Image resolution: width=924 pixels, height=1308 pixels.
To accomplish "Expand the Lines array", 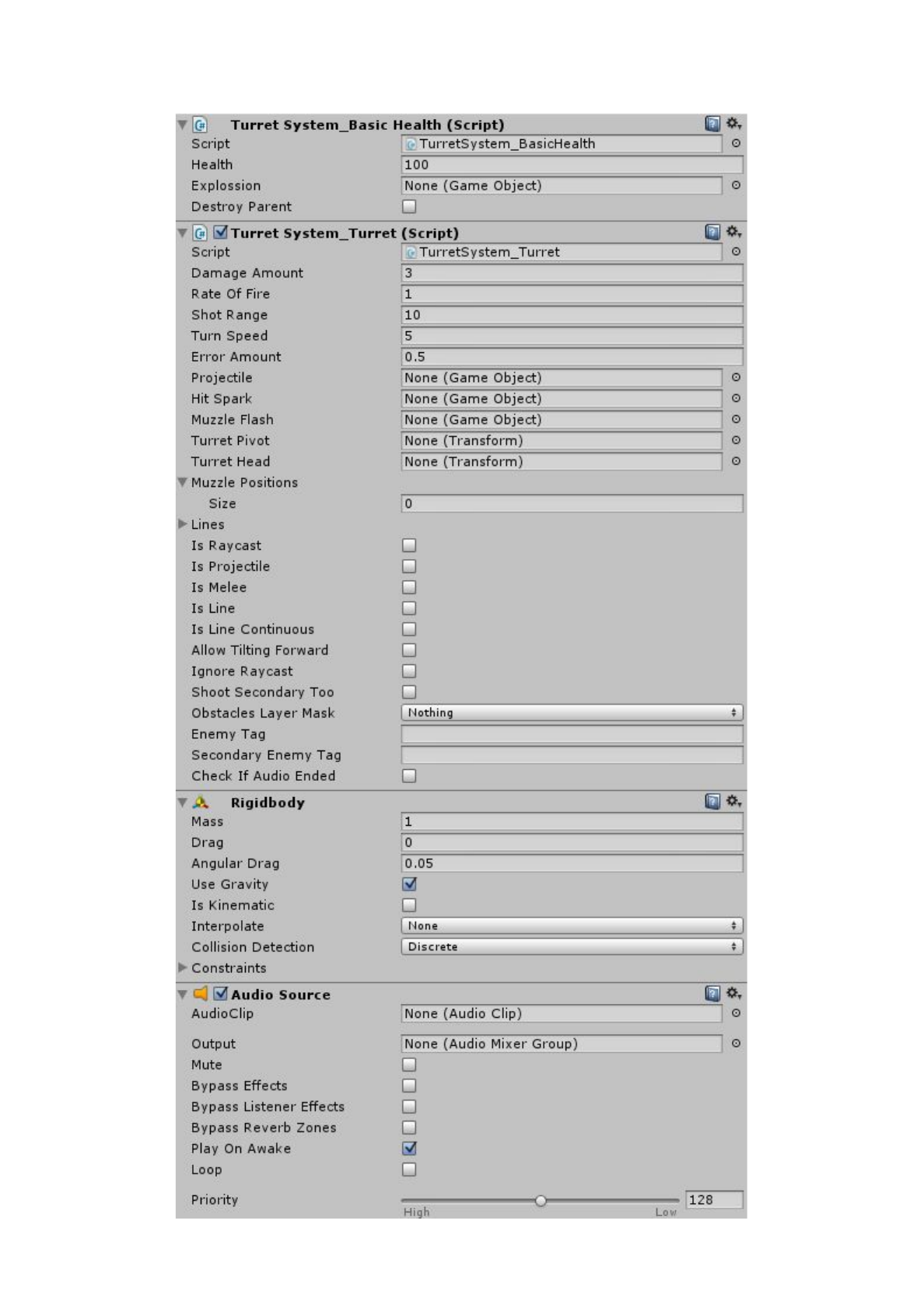I will tap(183, 524).
